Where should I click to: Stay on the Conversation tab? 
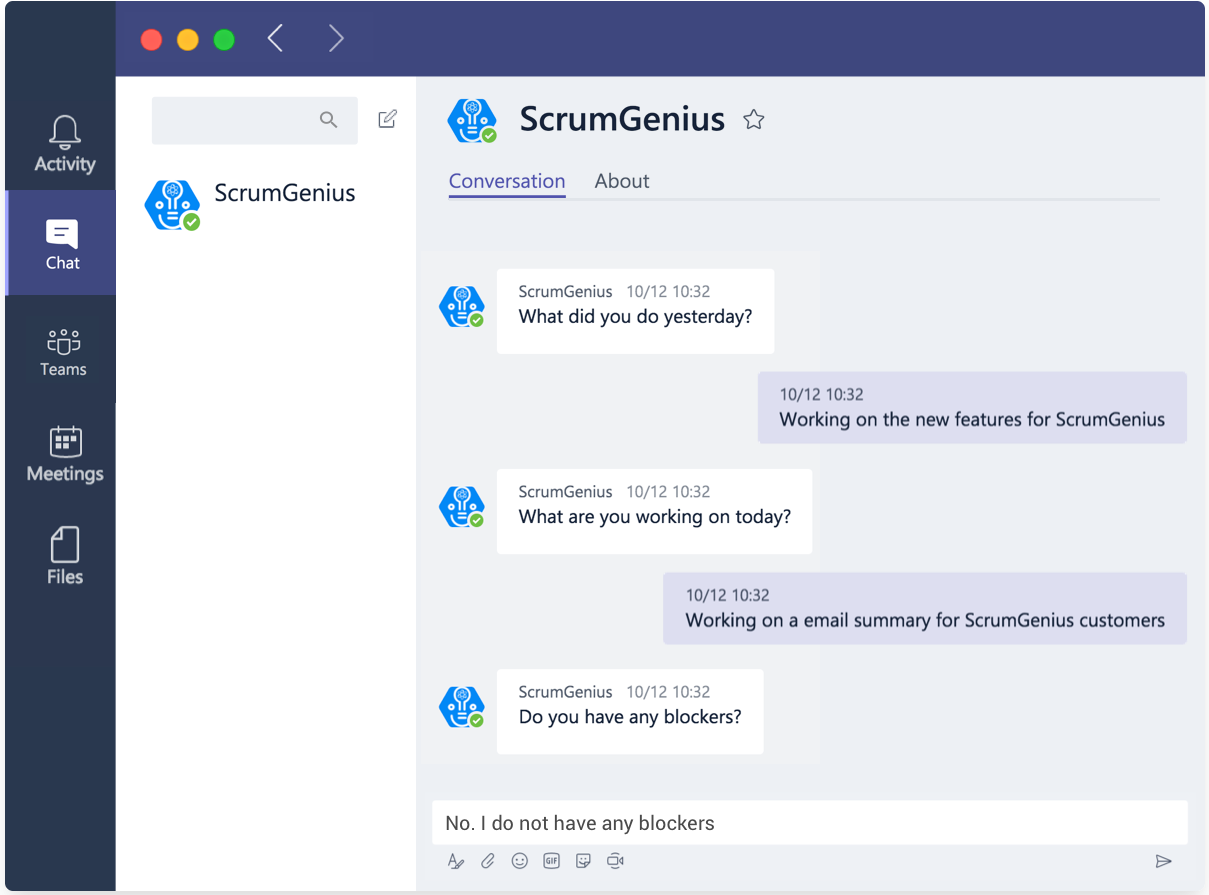coord(506,181)
